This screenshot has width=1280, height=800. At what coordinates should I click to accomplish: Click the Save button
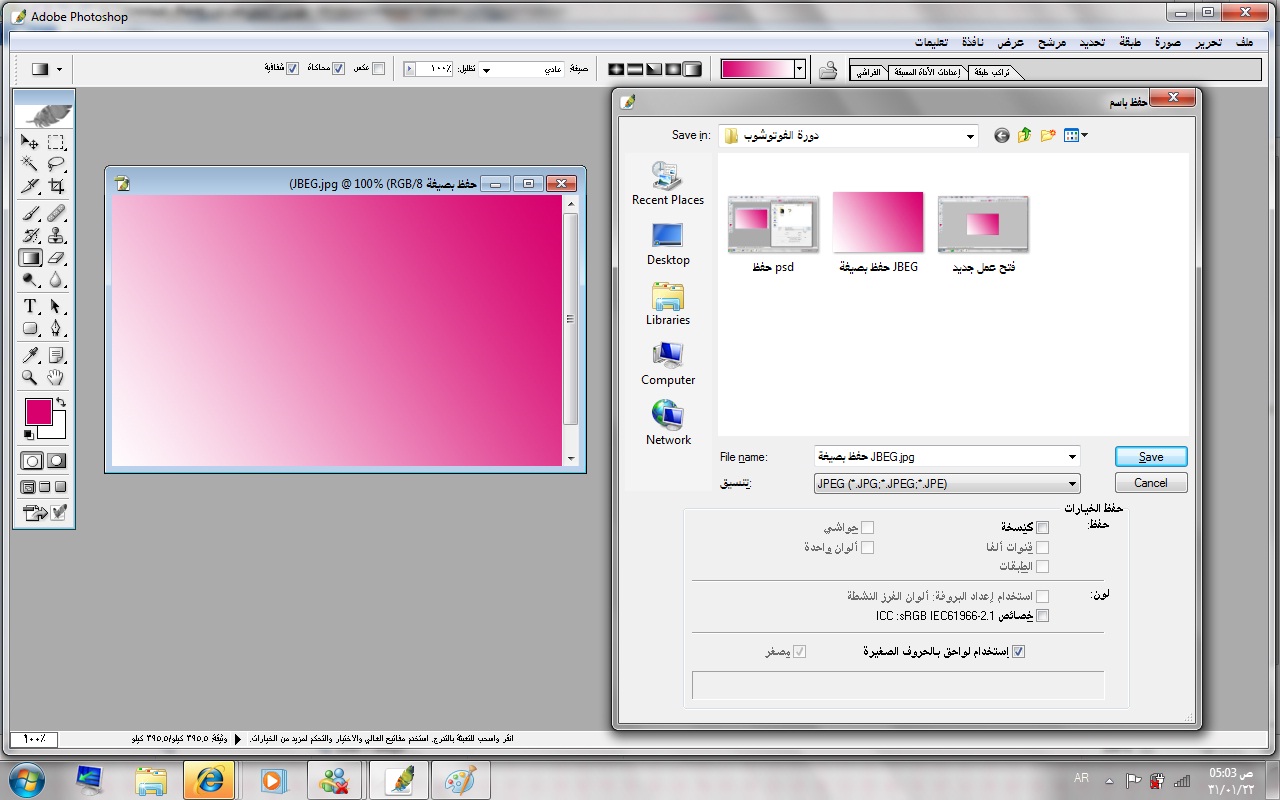(1150, 457)
